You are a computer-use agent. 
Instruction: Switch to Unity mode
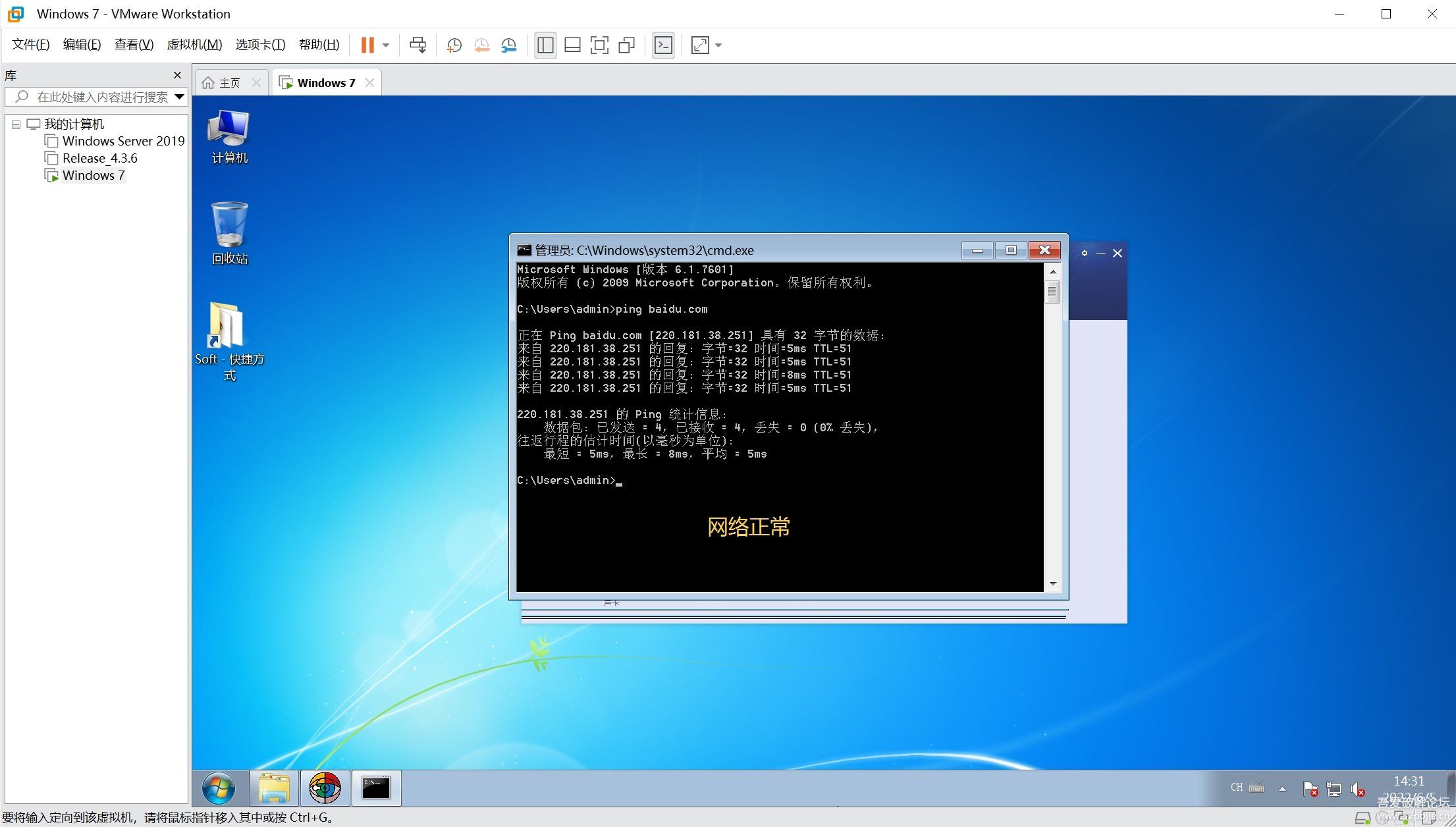[627, 45]
